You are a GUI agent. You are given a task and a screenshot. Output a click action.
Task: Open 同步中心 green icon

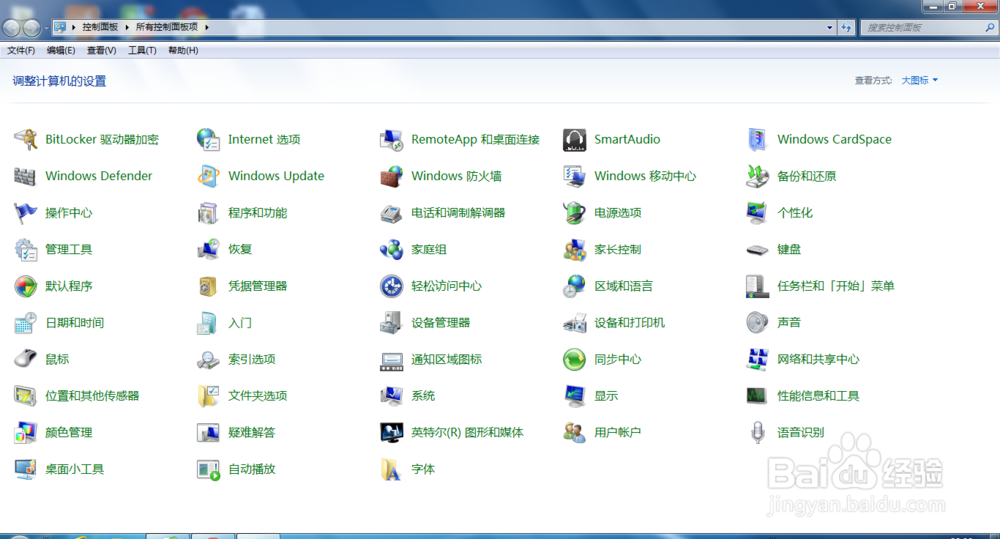[574, 359]
